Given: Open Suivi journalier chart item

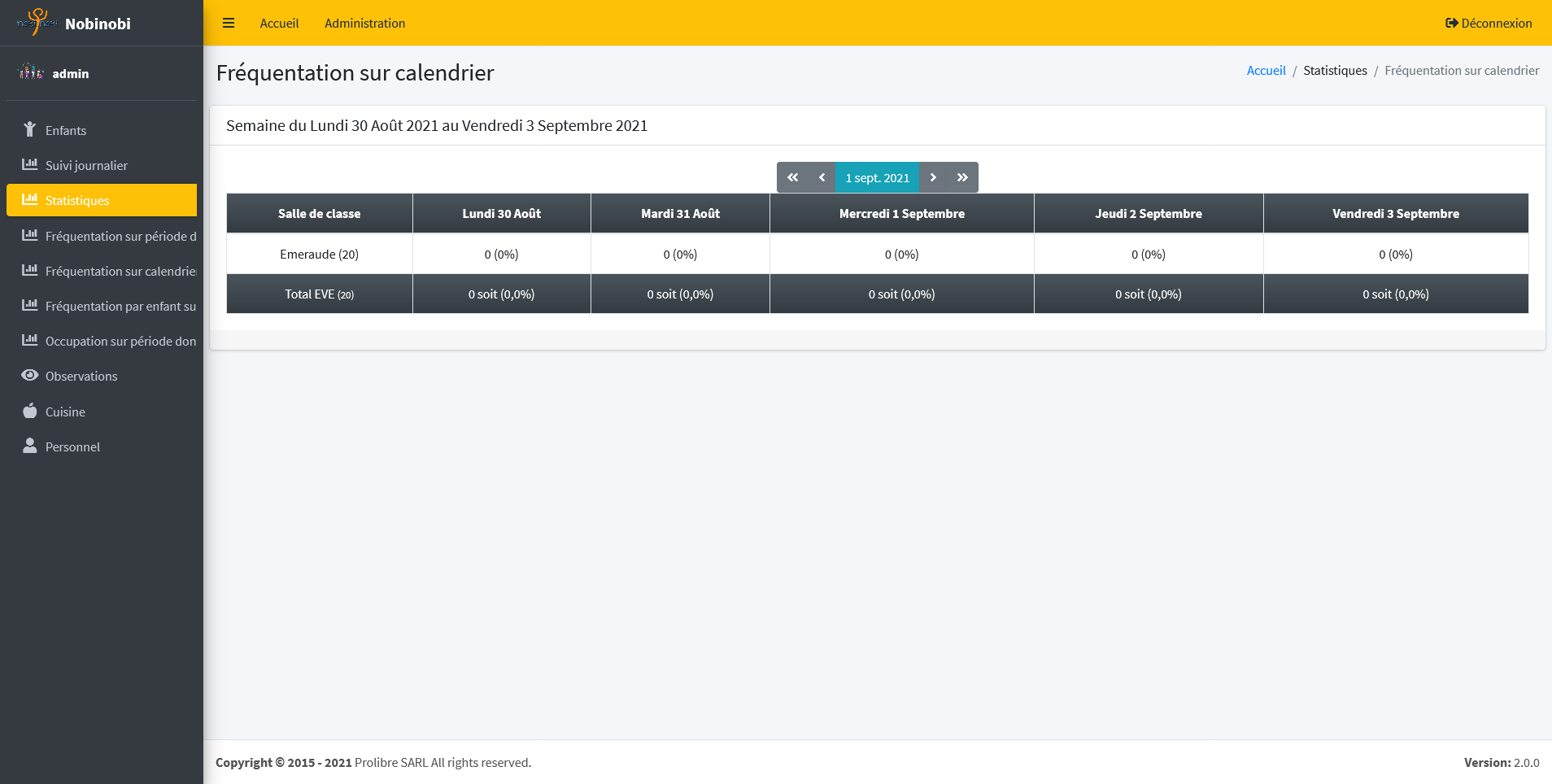Looking at the screenshot, I should [86, 165].
